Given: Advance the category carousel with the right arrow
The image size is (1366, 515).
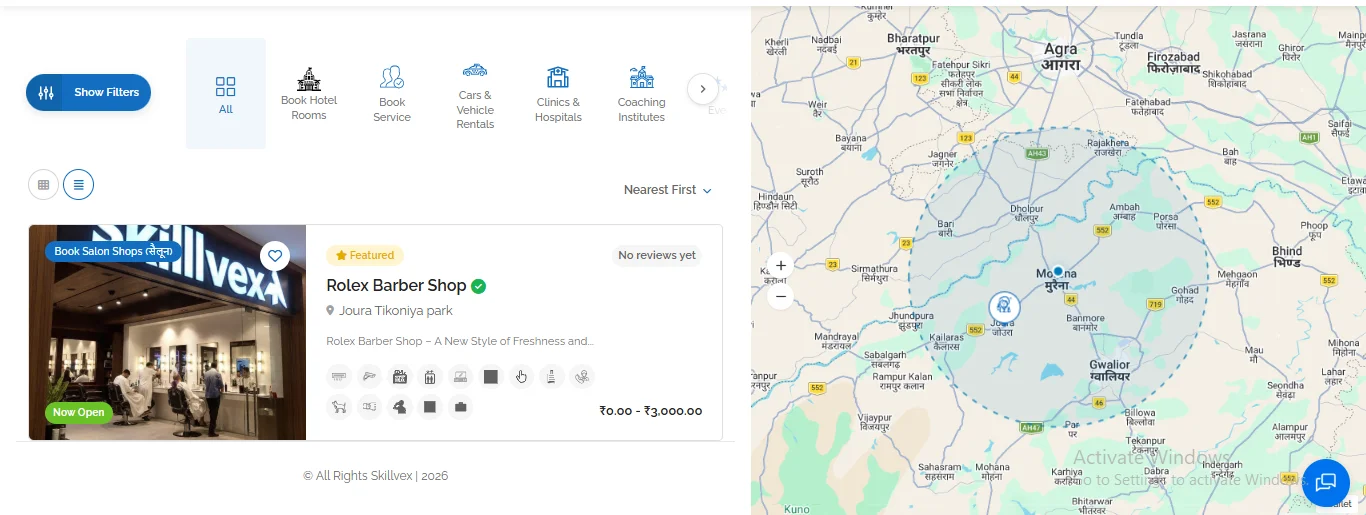Looking at the screenshot, I should (x=703, y=89).
